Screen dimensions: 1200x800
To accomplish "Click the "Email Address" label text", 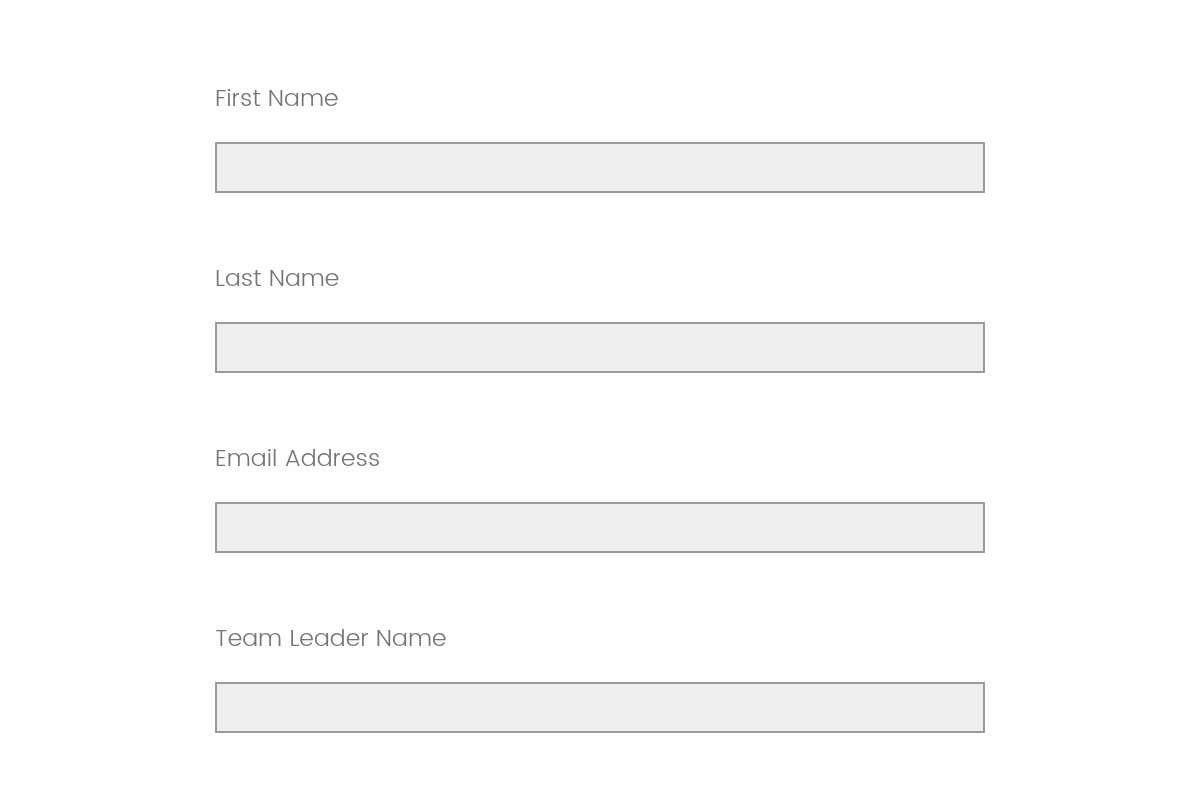I will pyautogui.click(x=297, y=458).
